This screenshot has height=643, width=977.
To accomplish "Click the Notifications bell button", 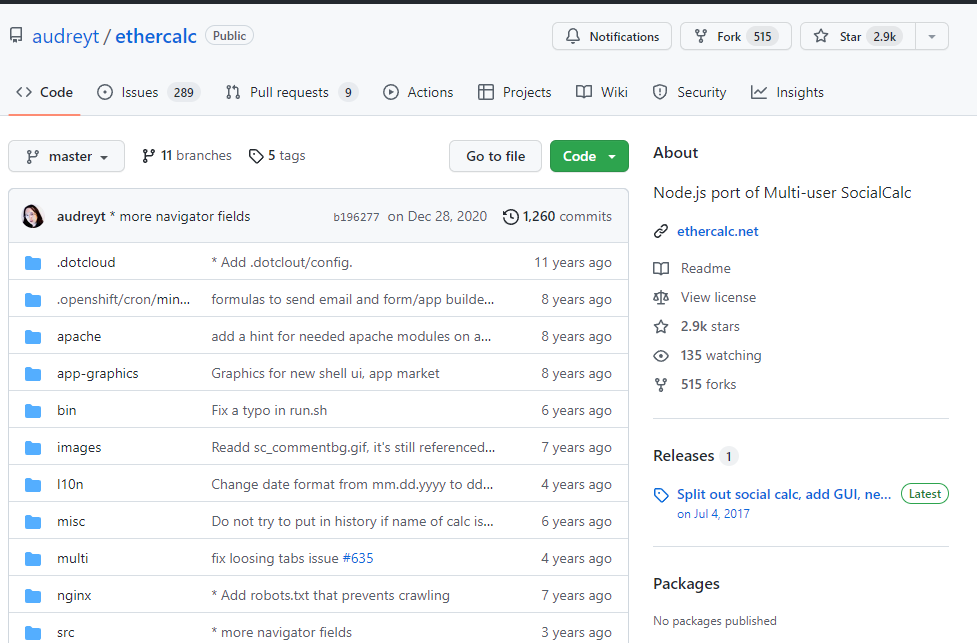I will point(611,36).
